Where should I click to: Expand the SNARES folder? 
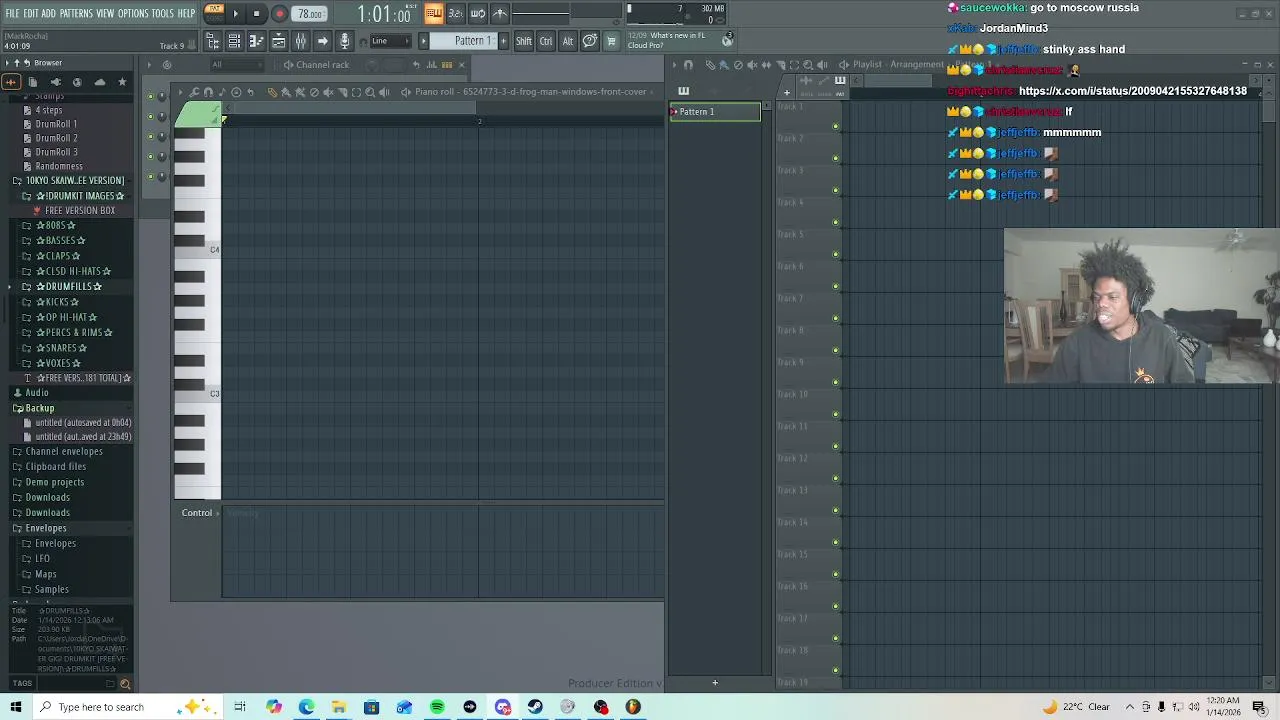pos(61,348)
